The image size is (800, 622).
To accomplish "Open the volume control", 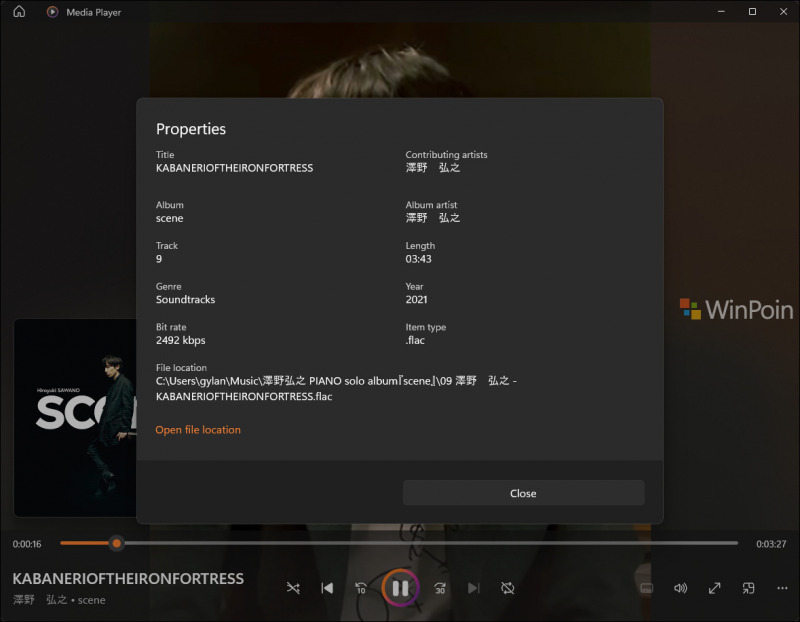I will coord(681,588).
